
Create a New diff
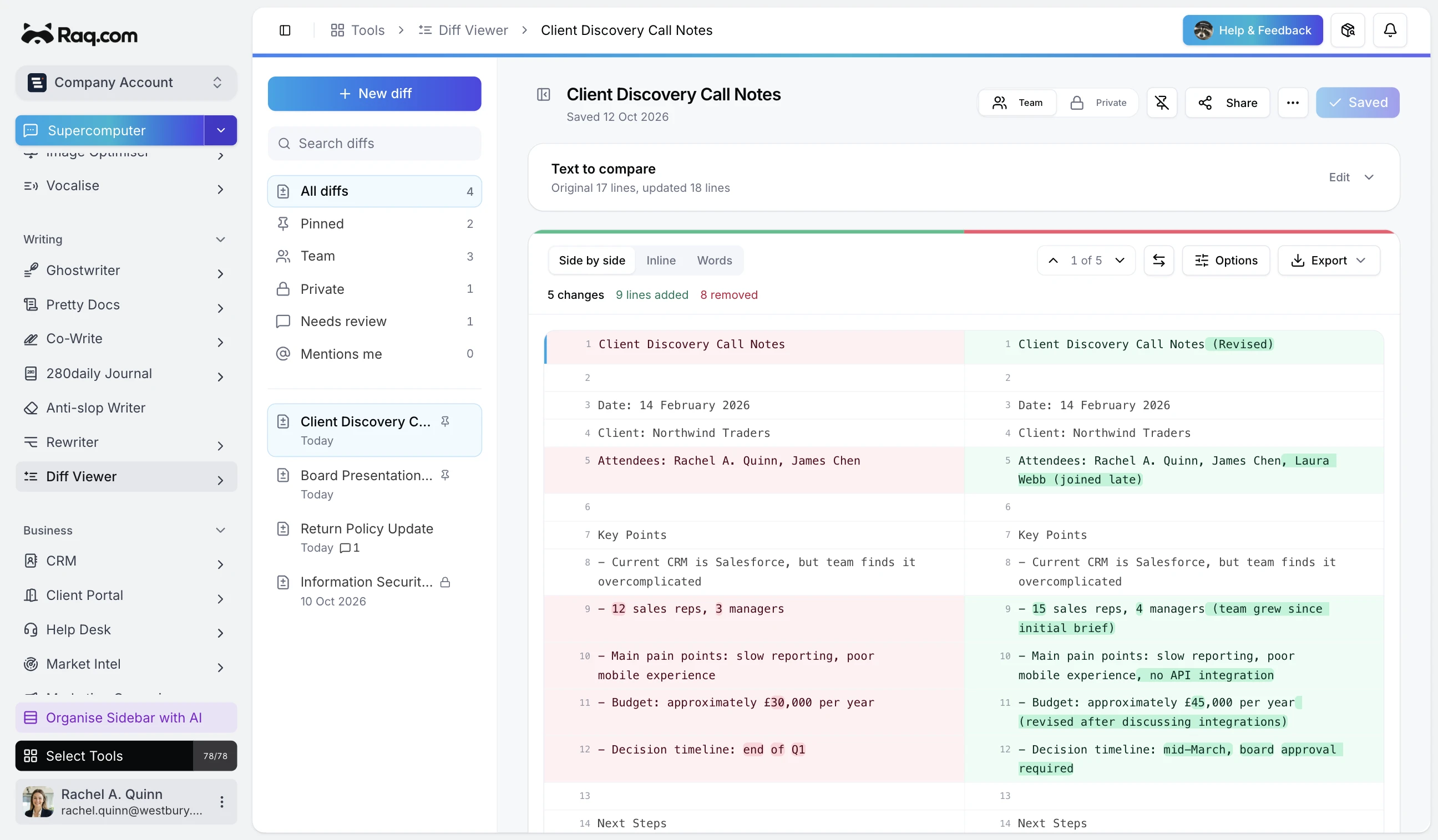click(374, 94)
